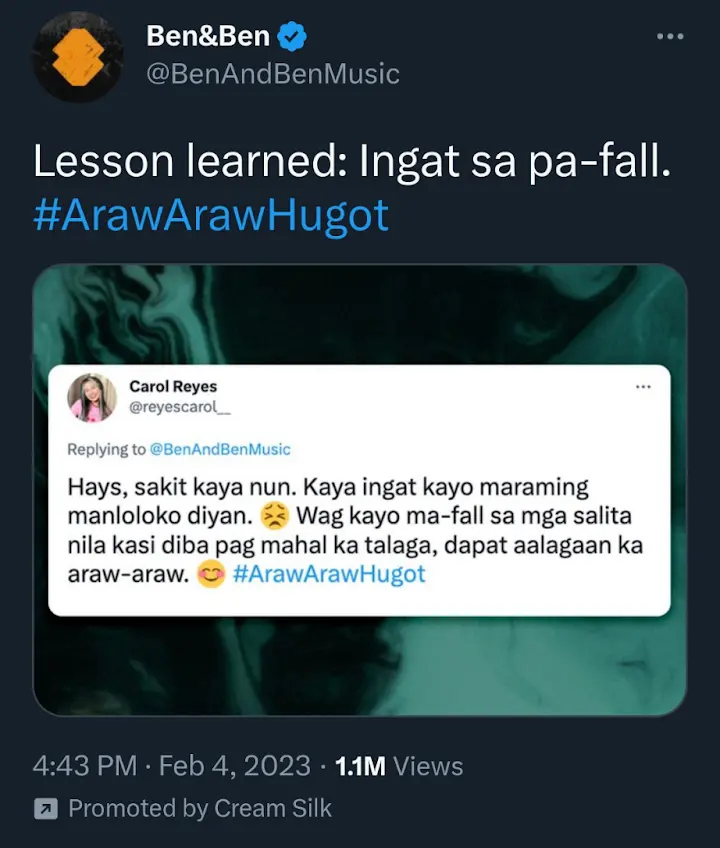Open the tweet's three-dot more menu
This screenshot has height=848, width=720.
click(x=670, y=36)
